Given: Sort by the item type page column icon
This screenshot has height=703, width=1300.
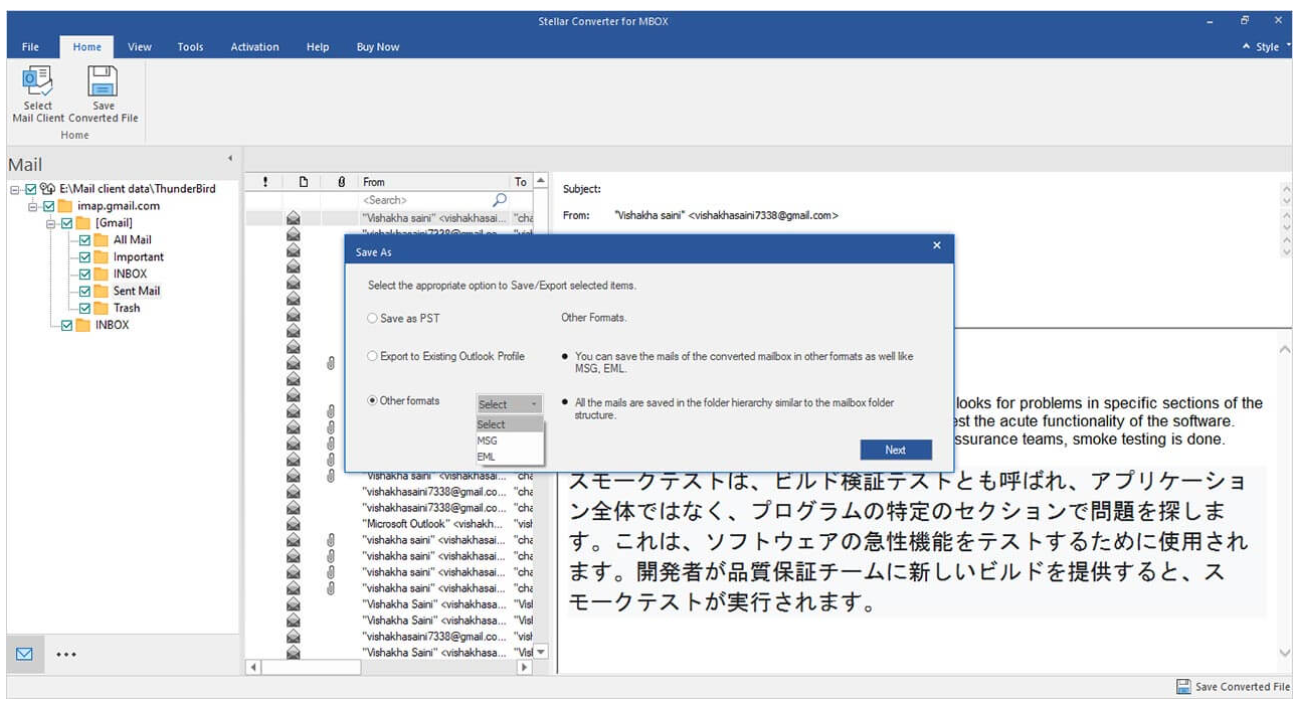Looking at the screenshot, I should [x=302, y=182].
